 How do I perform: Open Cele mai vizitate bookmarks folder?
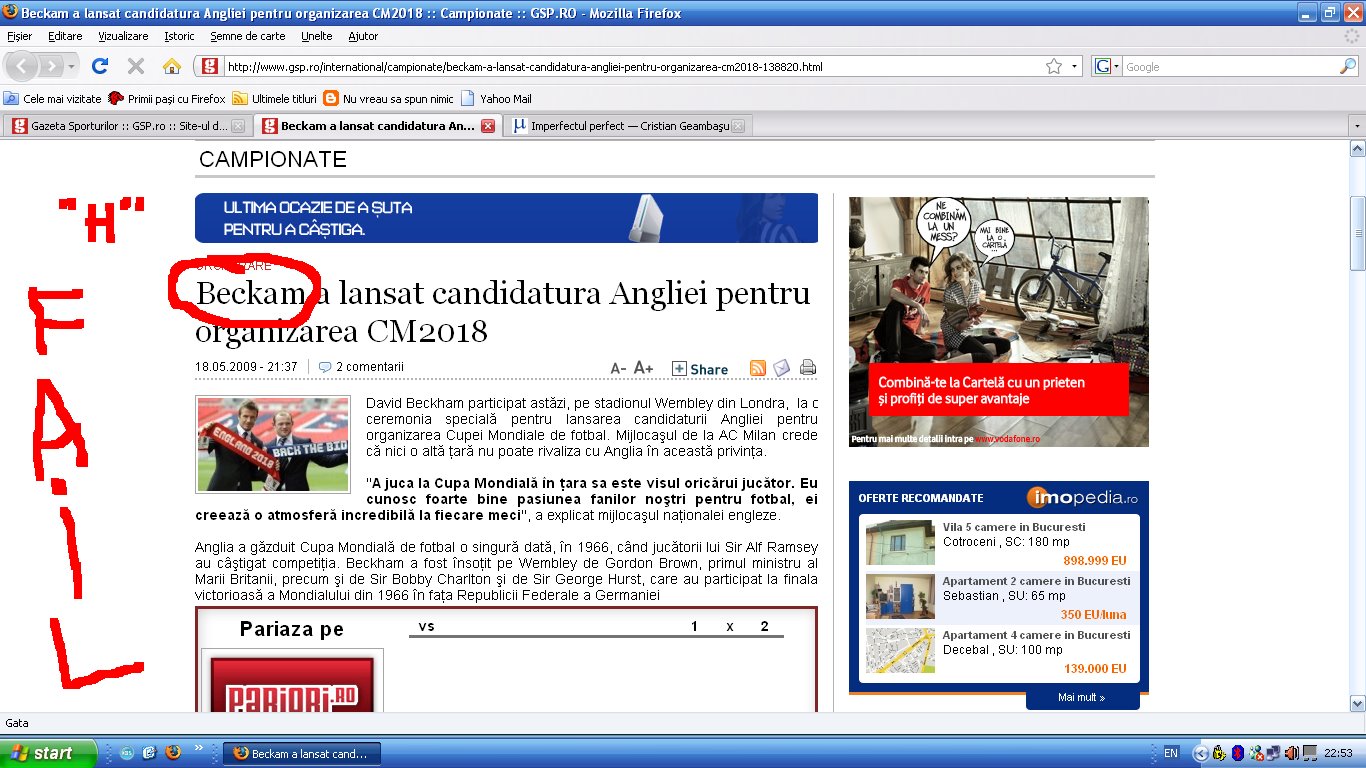(53, 99)
